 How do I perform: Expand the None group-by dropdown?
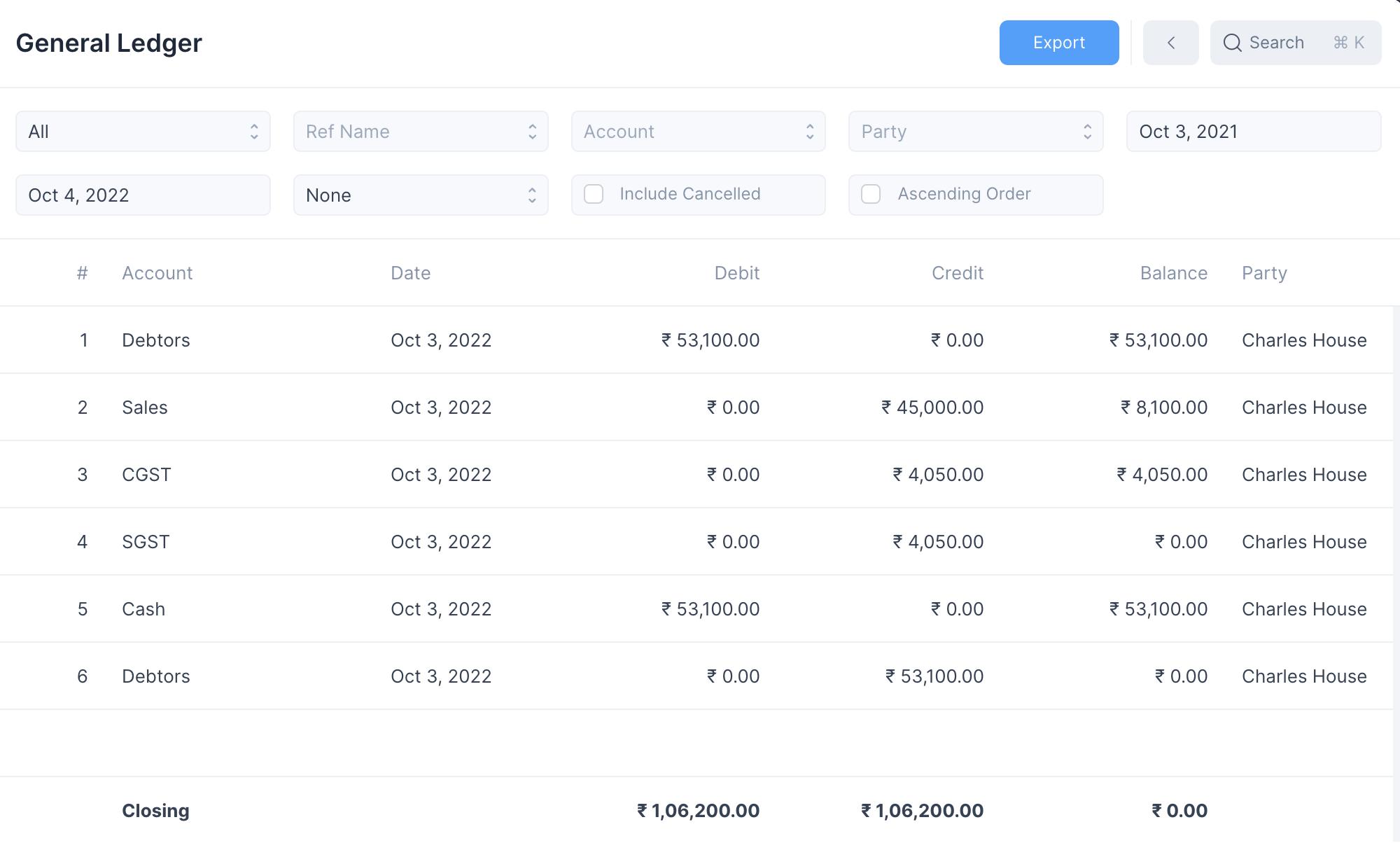click(420, 195)
